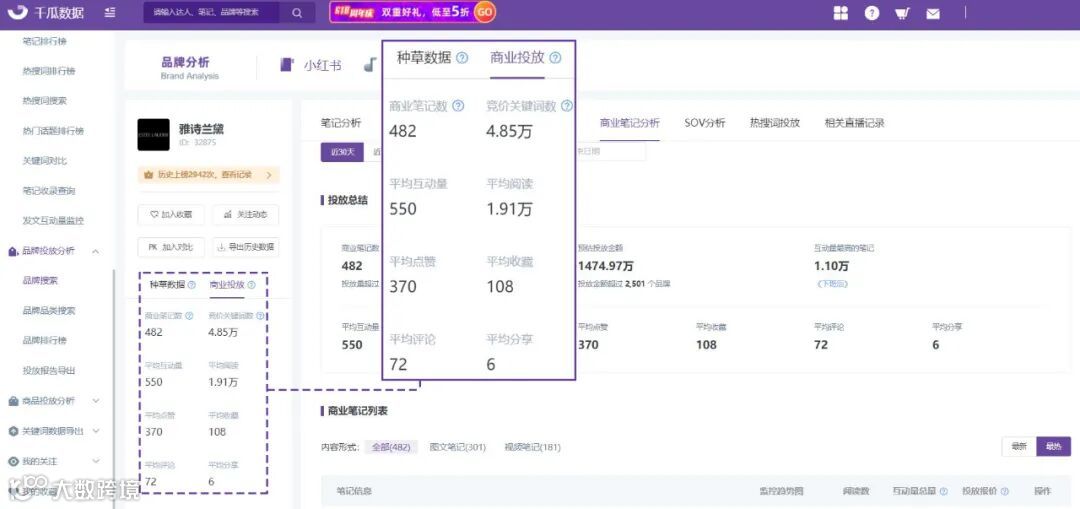Click the 关注动态 button
1080x509 pixels.
(246, 215)
